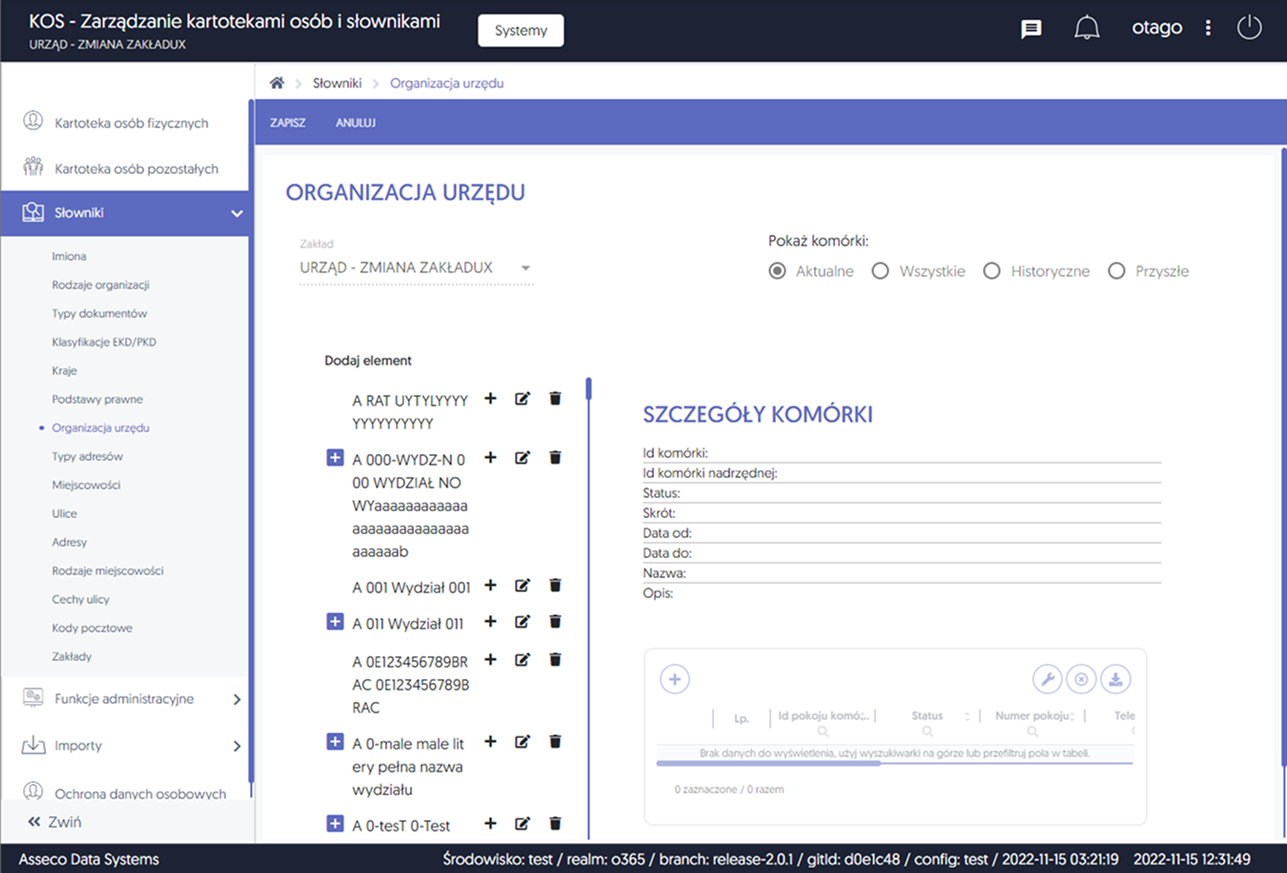1287x873 pixels.
Task: Add child to A 0-male element
Action: pyautogui.click(x=490, y=741)
